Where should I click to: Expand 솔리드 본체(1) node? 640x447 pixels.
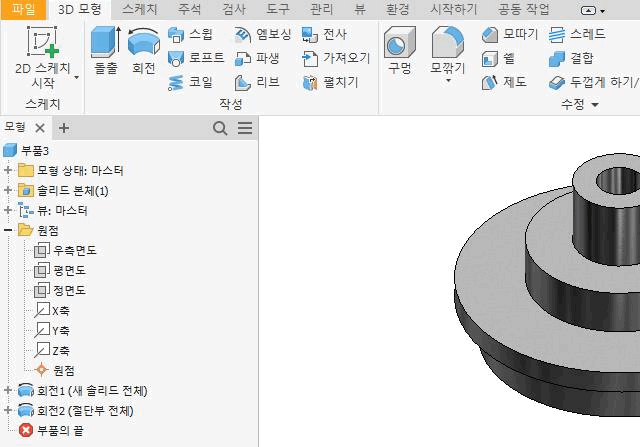pyautogui.click(x=8, y=190)
